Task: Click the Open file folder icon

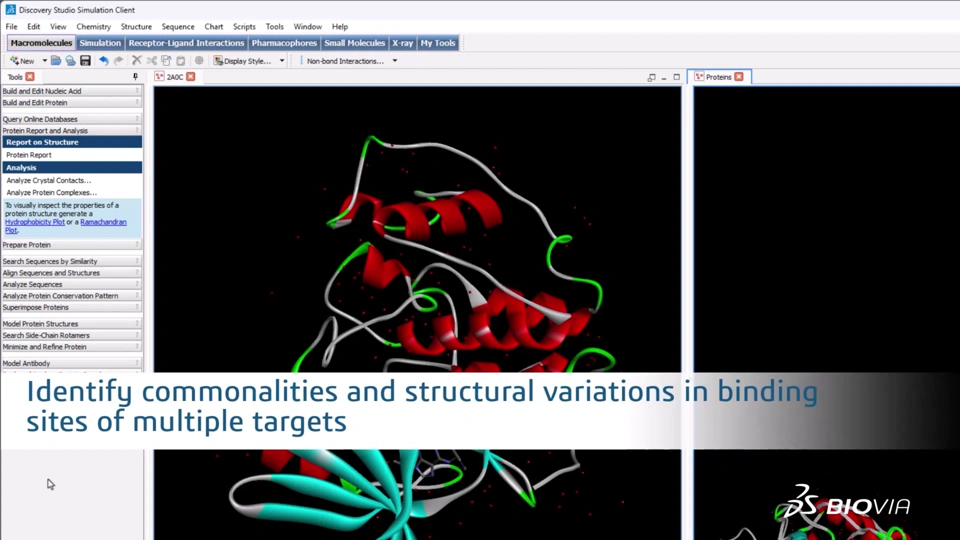Action: click(x=56, y=61)
